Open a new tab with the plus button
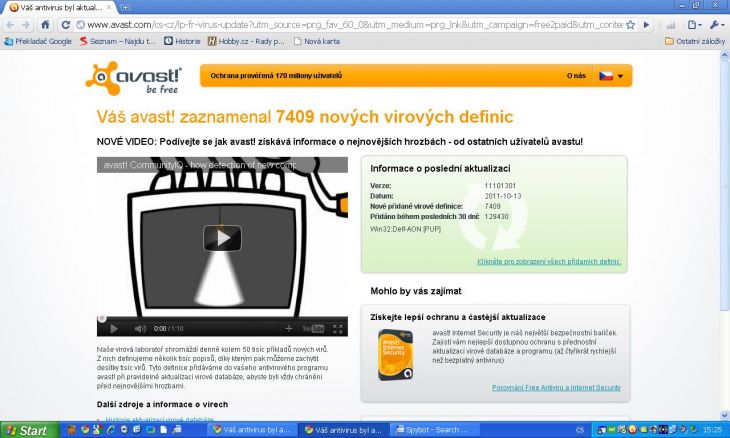The height and width of the screenshot is (438, 730). (125, 7)
